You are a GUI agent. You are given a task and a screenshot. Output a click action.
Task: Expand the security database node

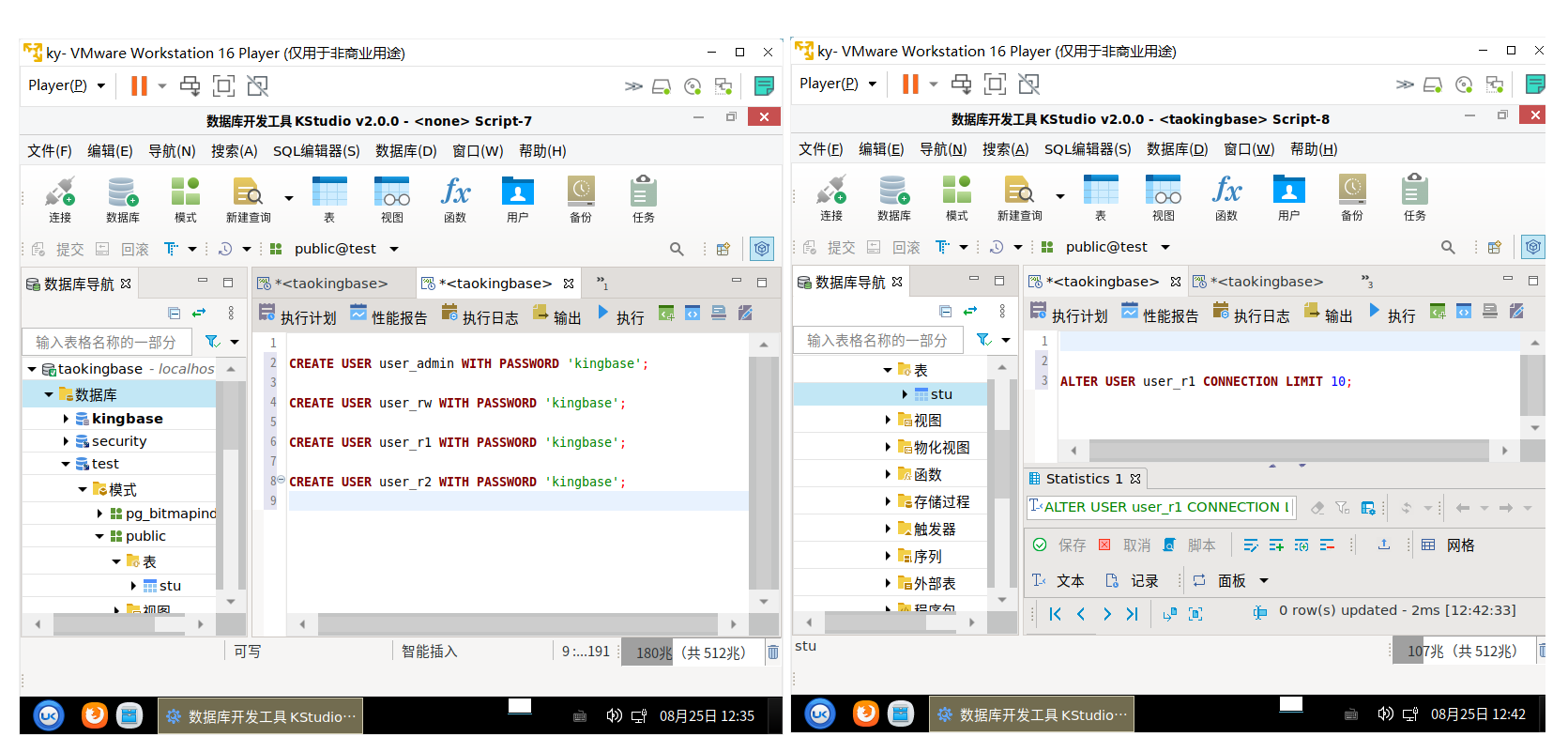pos(66,441)
